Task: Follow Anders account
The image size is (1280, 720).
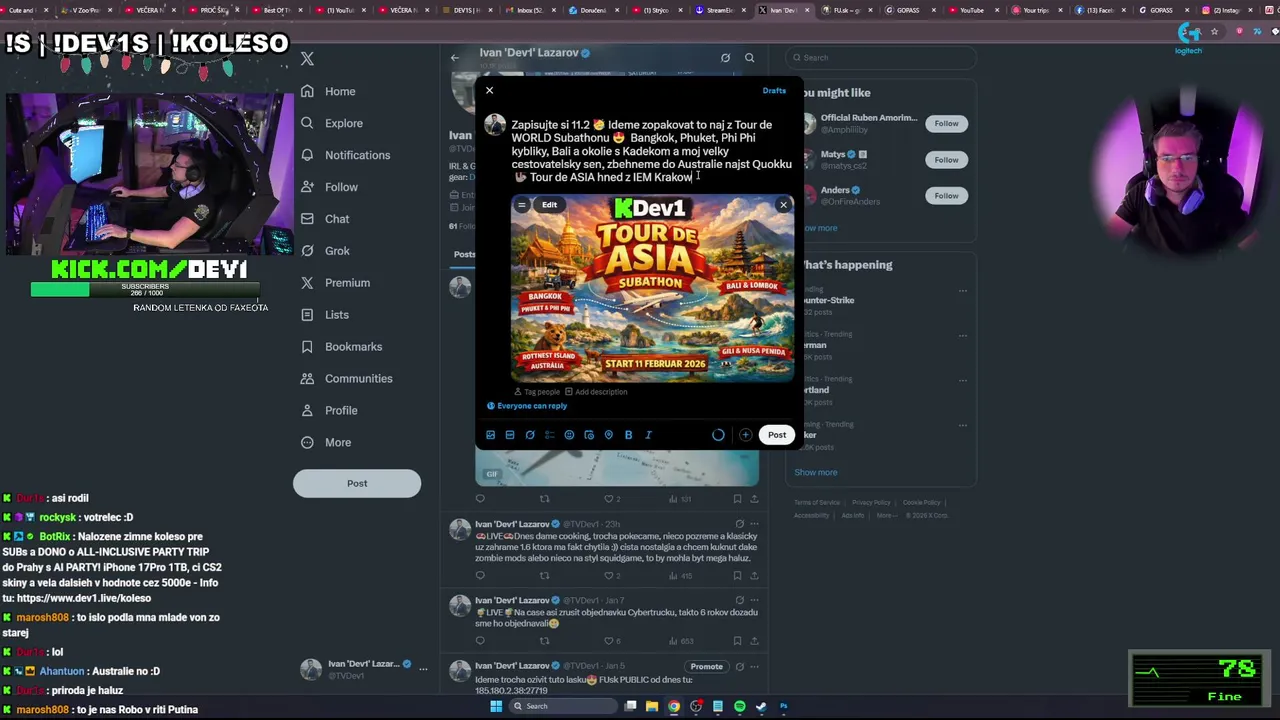Action: [946, 196]
